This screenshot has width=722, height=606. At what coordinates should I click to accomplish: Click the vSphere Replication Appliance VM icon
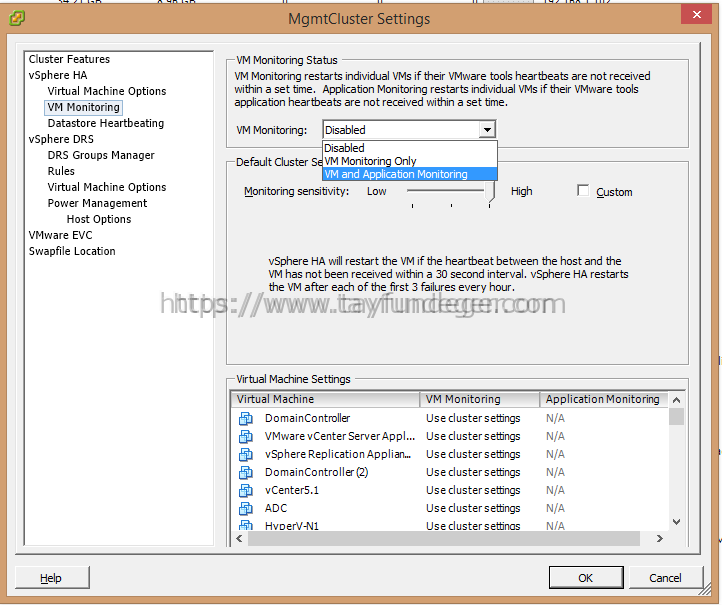click(246, 454)
